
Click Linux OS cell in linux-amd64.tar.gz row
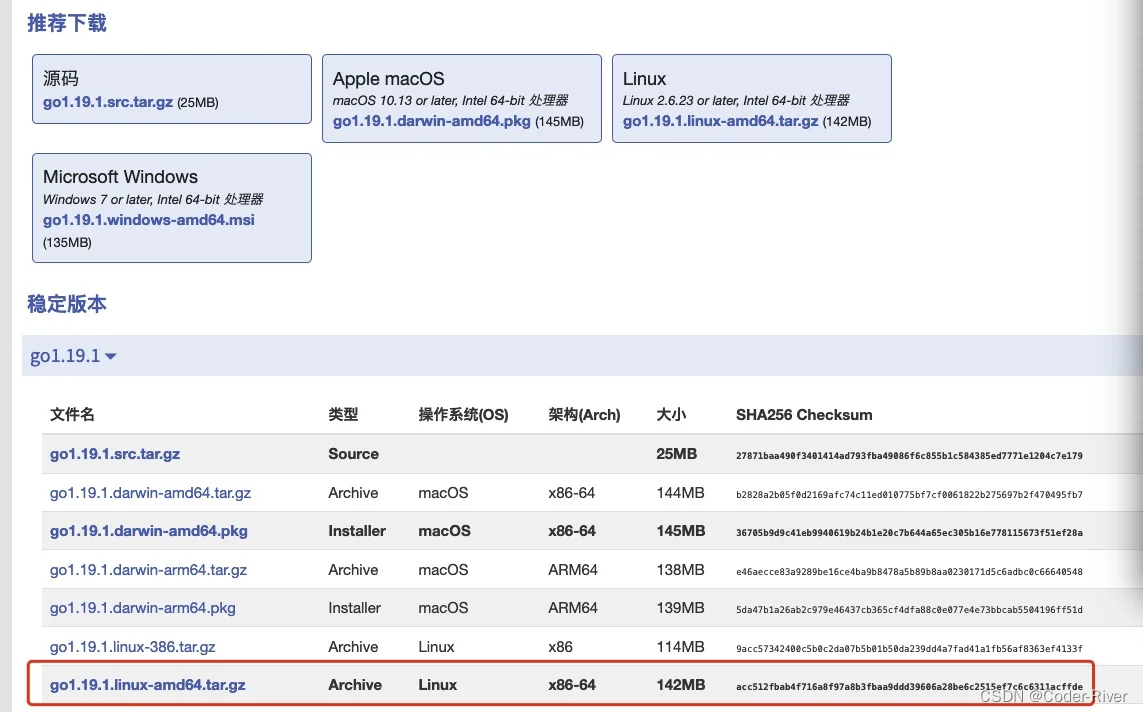coord(438,685)
